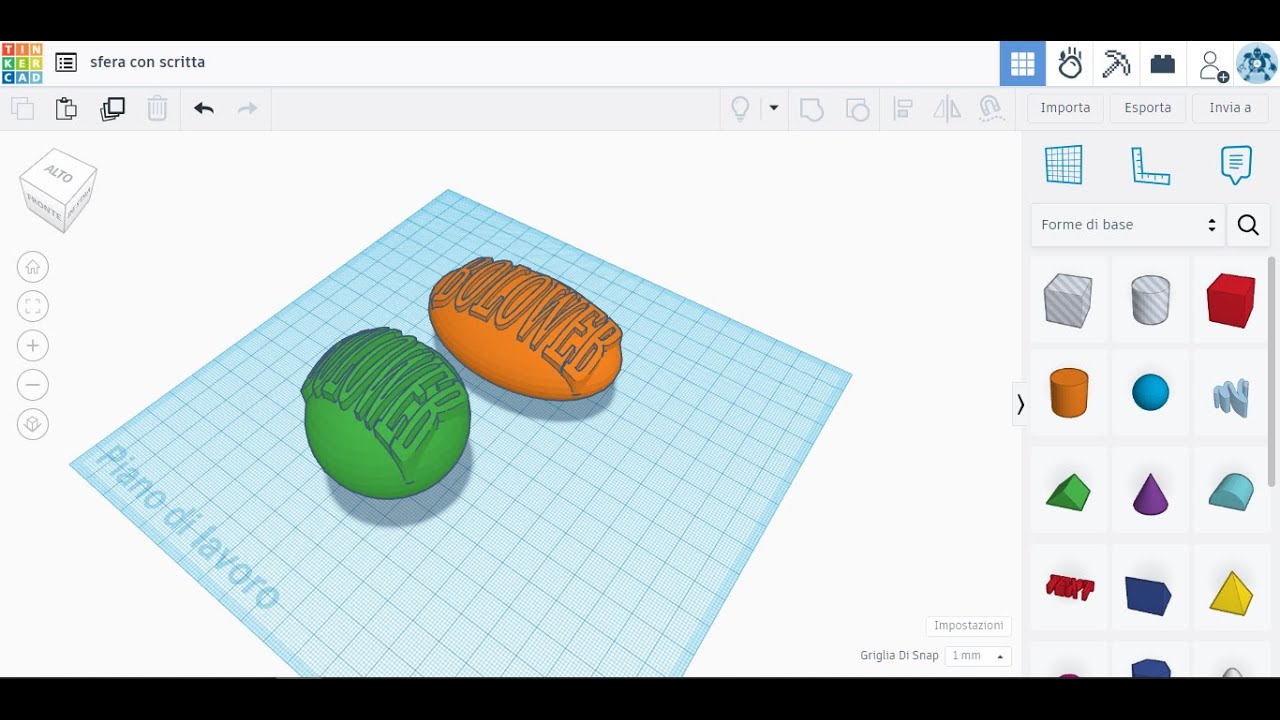Select the hole box shape
The height and width of the screenshot is (720, 1280).
[1068, 300]
